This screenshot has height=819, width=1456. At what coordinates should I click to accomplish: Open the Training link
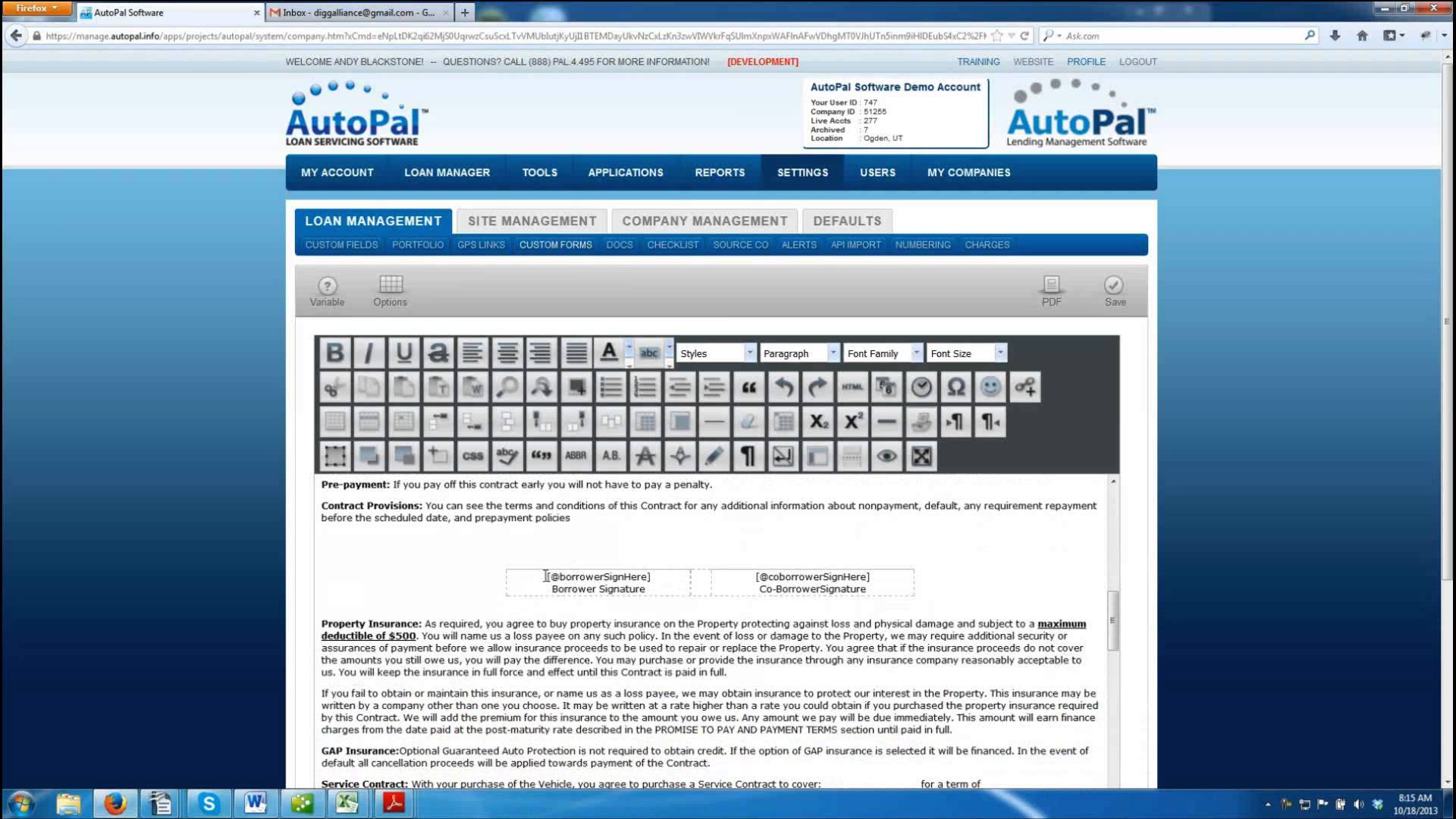click(977, 62)
